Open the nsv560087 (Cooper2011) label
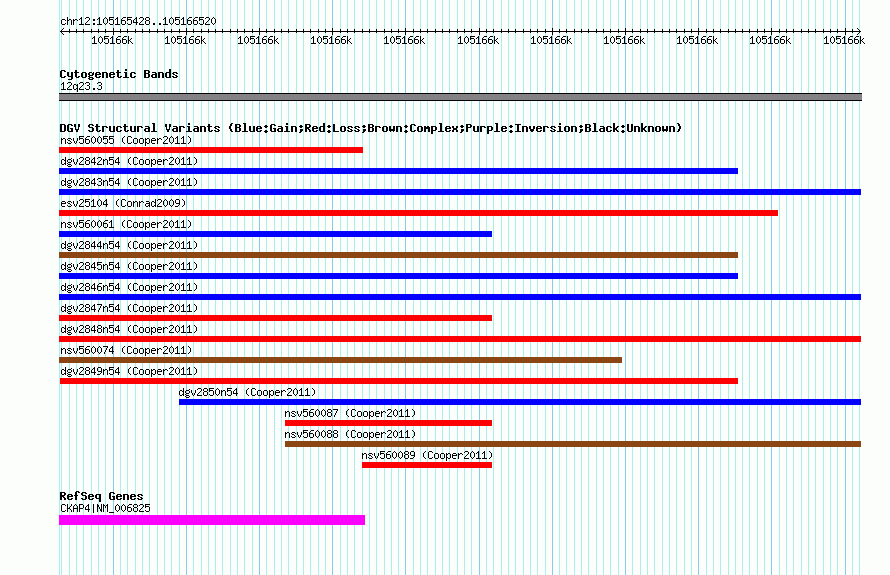Image resolution: width=890 pixels, height=575 pixels. point(350,413)
